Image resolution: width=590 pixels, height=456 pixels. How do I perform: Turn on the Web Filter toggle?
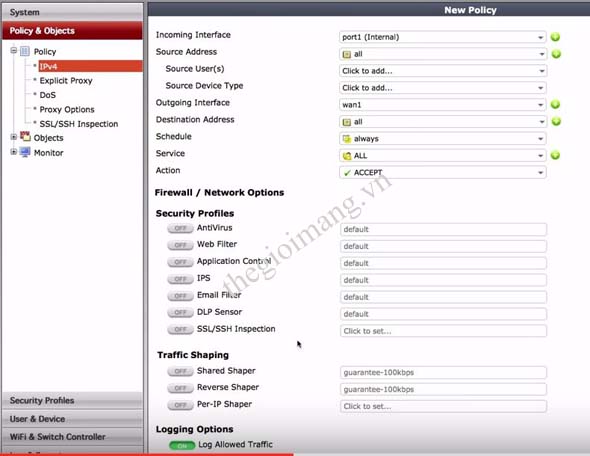point(180,245)
